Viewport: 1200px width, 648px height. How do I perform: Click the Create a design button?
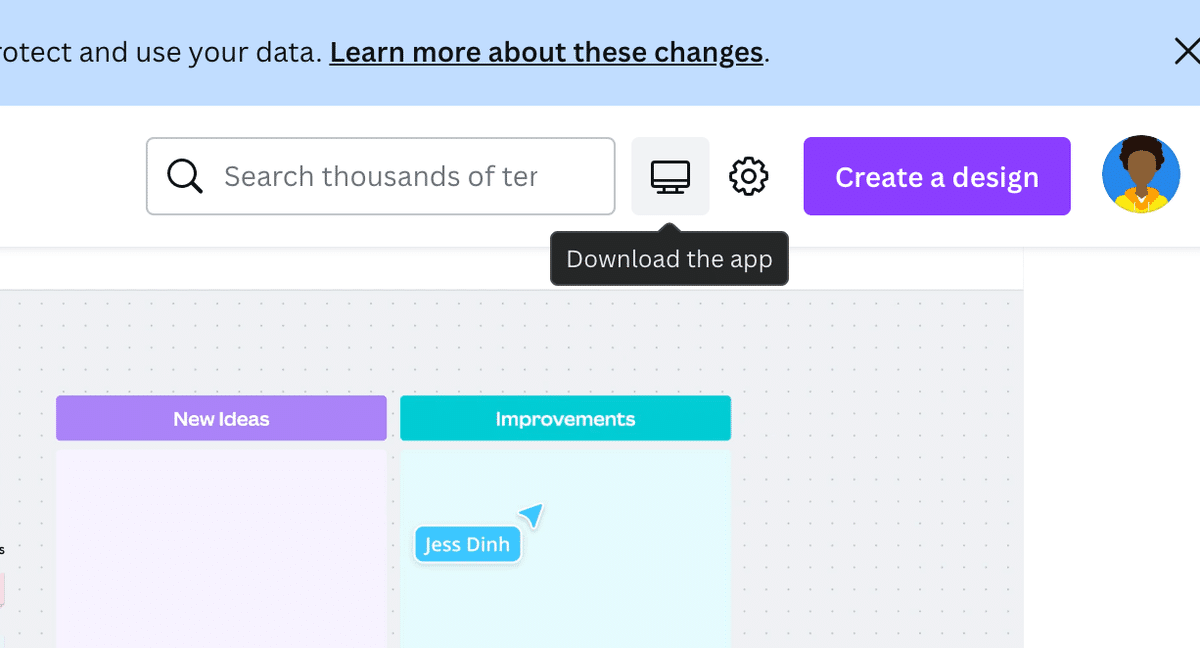coord(937,177)
